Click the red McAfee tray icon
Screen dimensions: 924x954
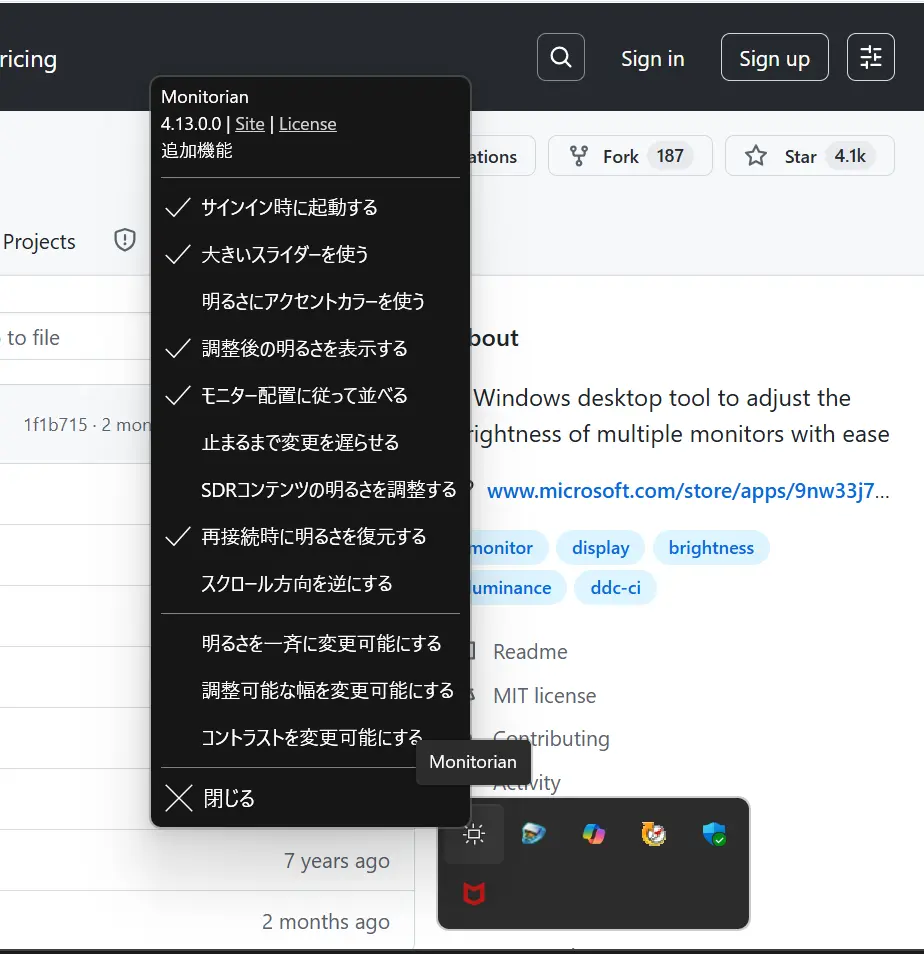(474, 893)
